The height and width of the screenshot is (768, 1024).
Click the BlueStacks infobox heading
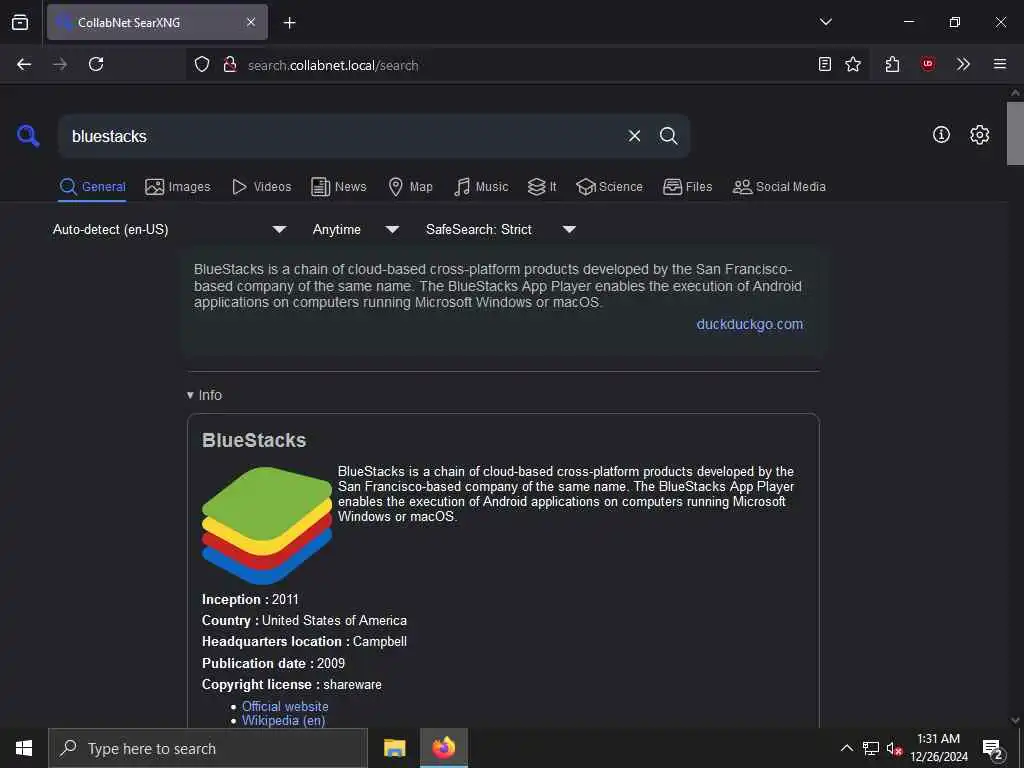click(254, 440)
